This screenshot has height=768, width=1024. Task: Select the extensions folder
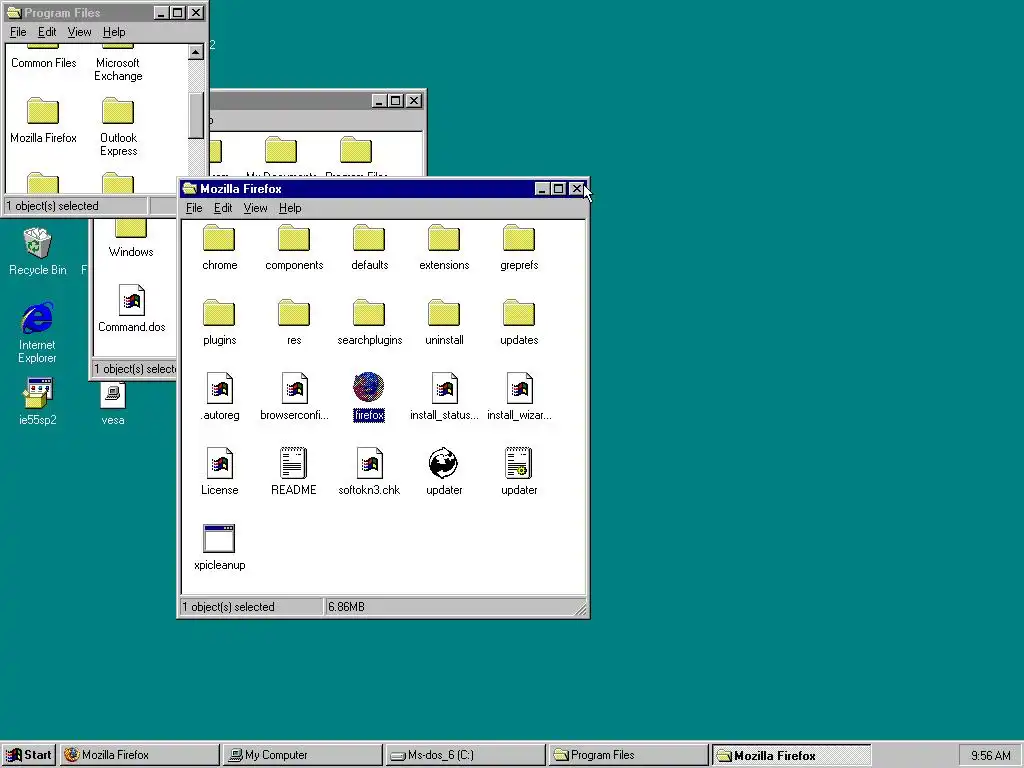click(x=444, y=238)
